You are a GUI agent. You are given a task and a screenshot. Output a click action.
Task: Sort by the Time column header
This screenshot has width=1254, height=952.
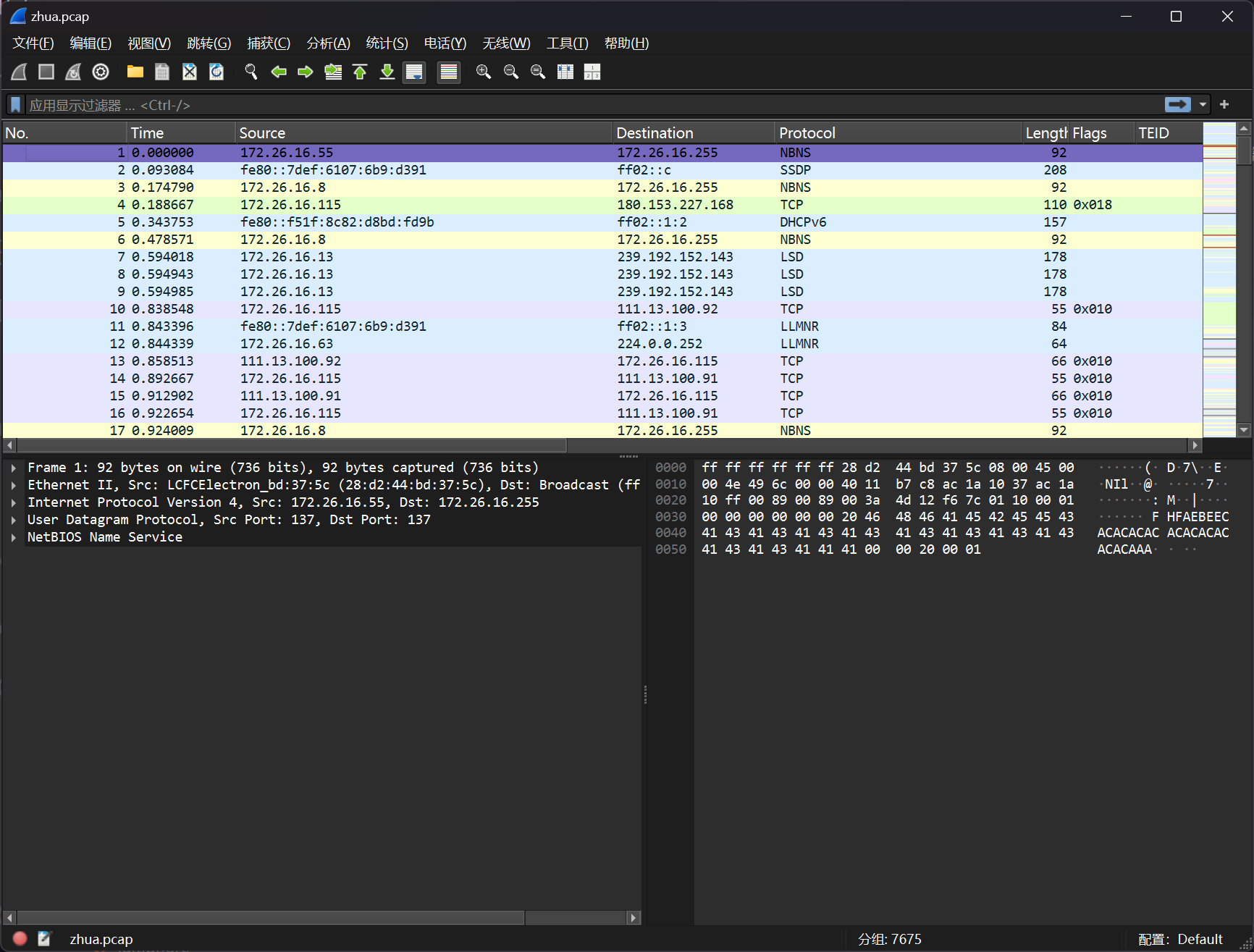click(181, 133)
